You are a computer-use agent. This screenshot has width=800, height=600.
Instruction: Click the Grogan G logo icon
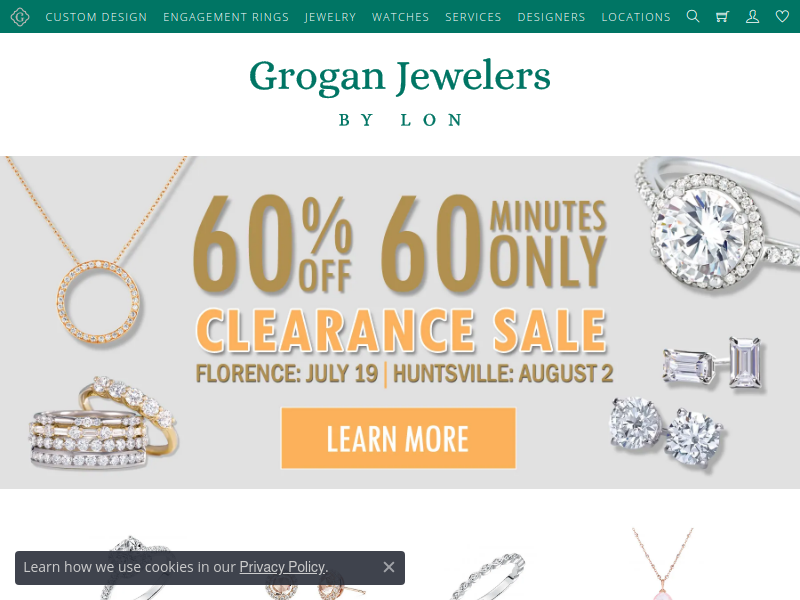coord(20,17)
